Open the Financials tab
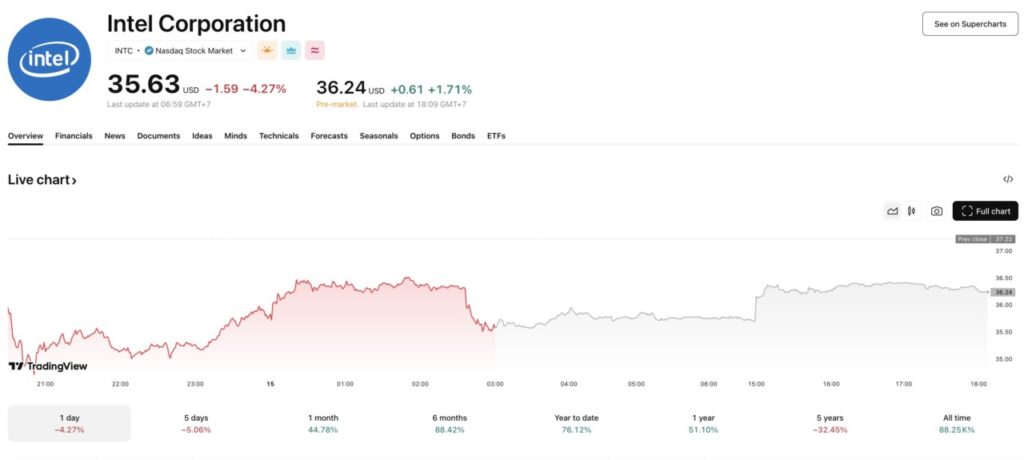 point(74,136)
